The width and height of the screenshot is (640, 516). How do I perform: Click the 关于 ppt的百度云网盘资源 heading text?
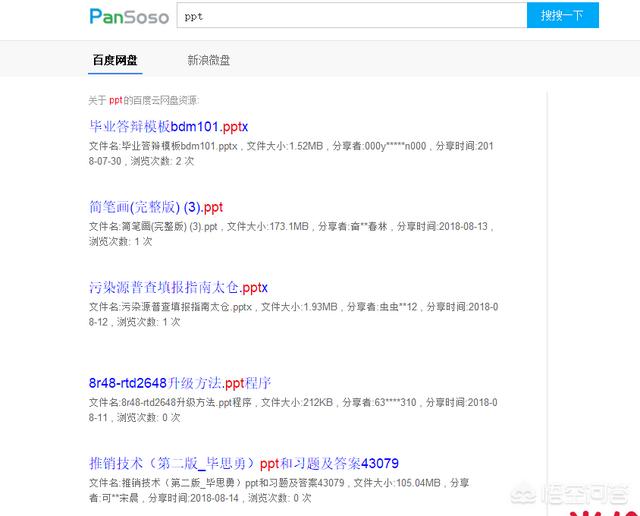point(144,100)
